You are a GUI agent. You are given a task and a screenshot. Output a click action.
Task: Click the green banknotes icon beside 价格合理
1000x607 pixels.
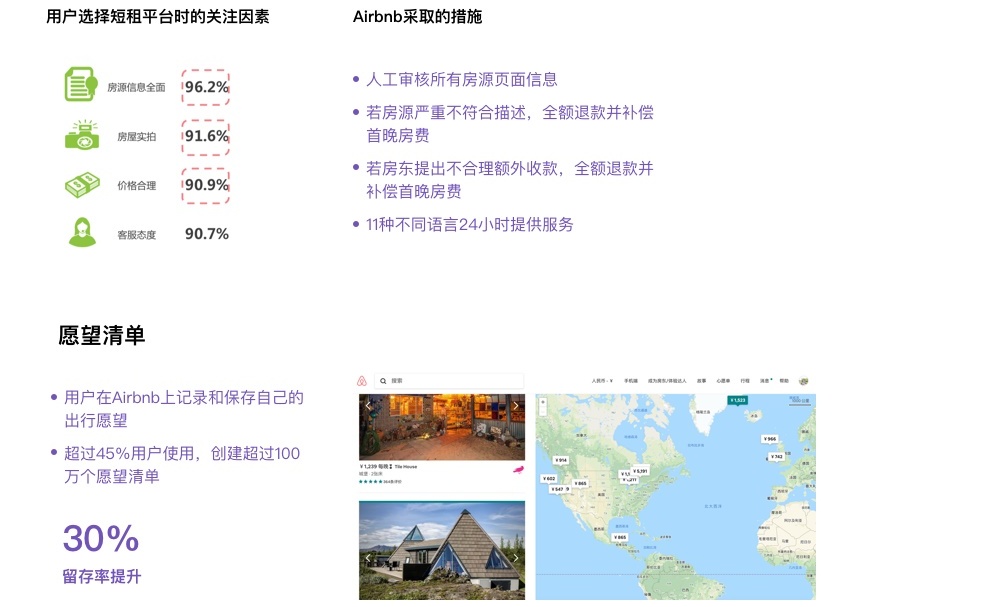(x=82, y=185)
